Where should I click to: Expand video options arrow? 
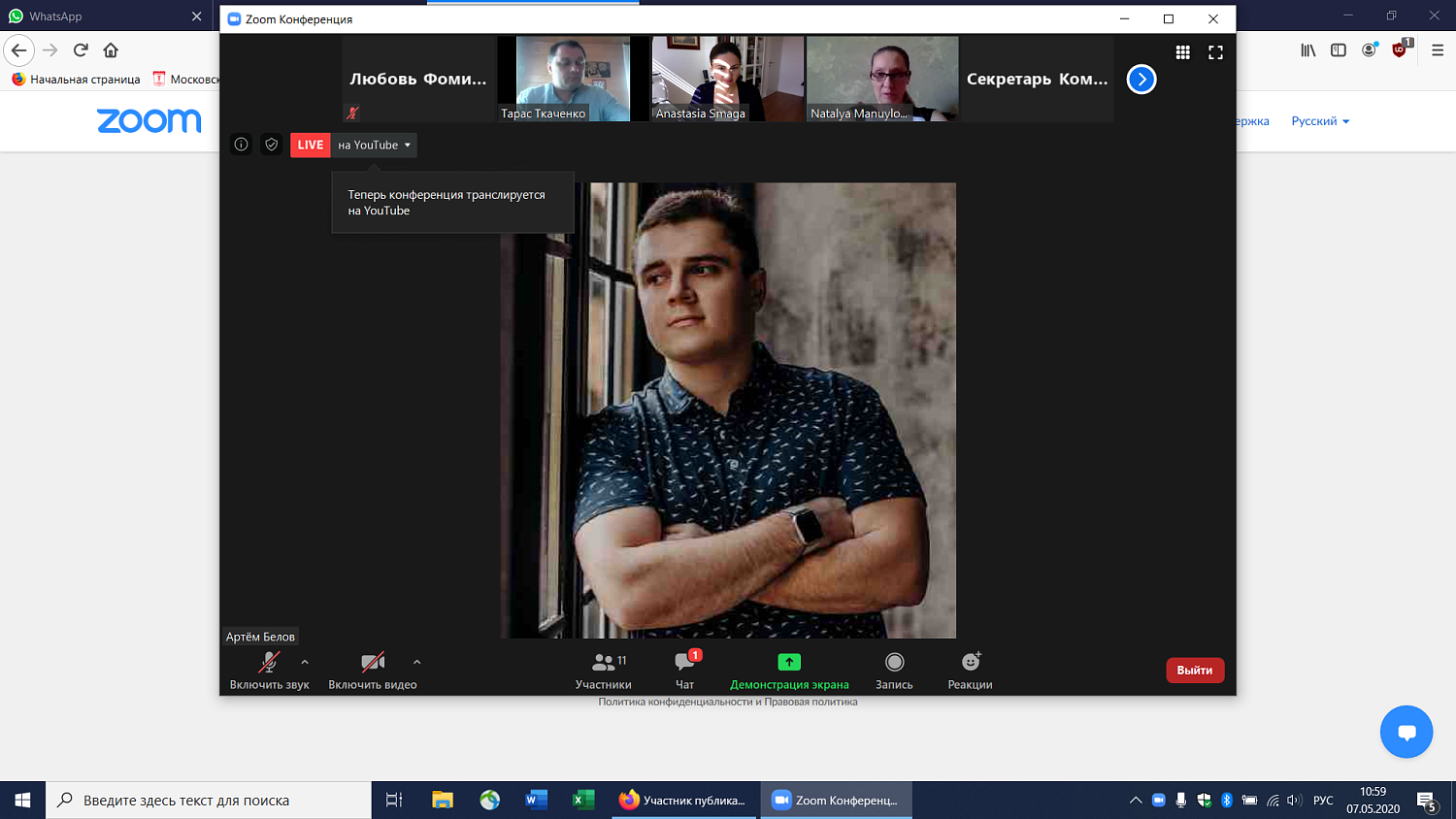pyautogui.click(x=417, y=662)
